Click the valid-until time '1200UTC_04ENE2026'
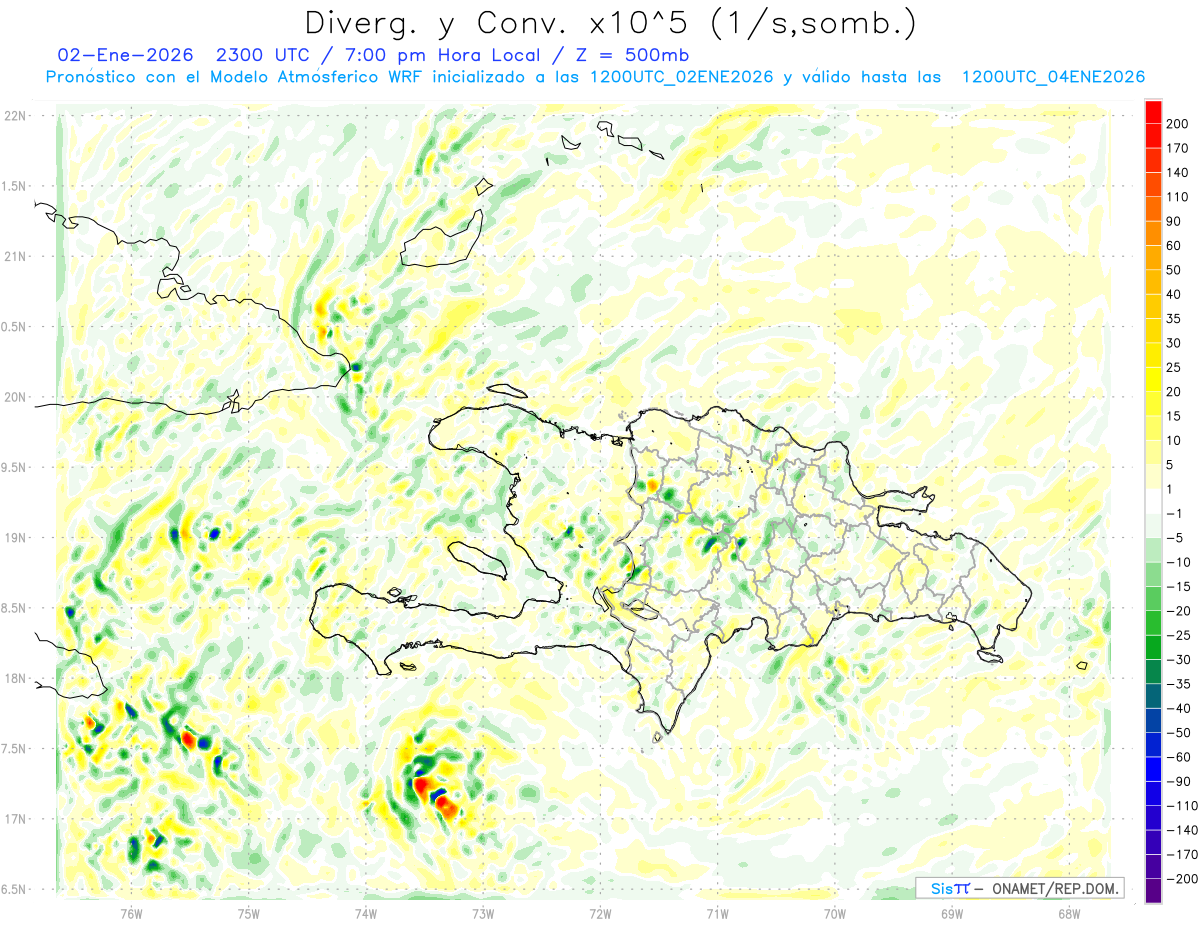 coord(1053,77)
